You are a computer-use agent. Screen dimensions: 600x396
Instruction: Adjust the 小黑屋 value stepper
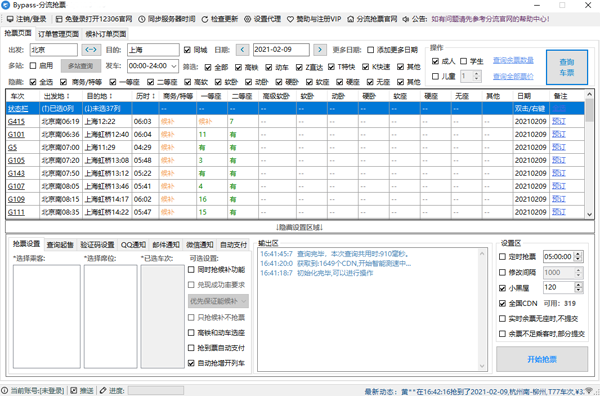[x=579, y=287]
